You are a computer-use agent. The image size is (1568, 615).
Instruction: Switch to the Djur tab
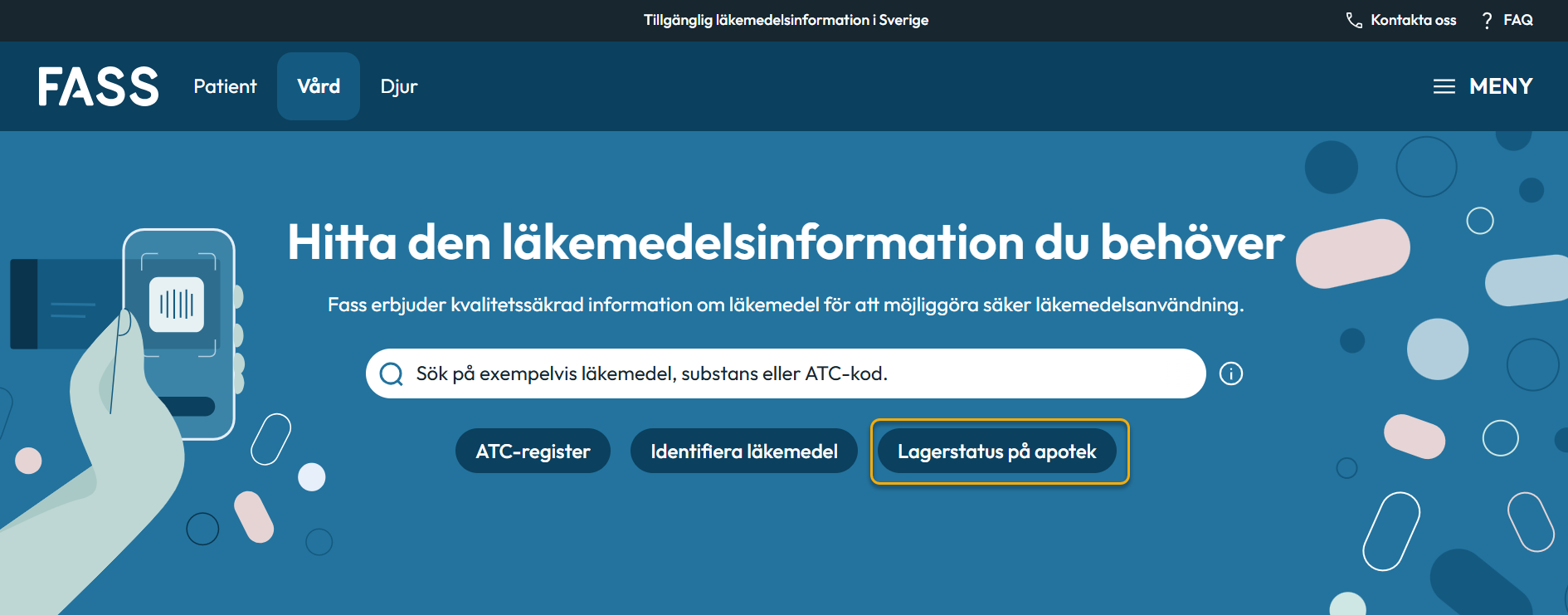(399, 86)
